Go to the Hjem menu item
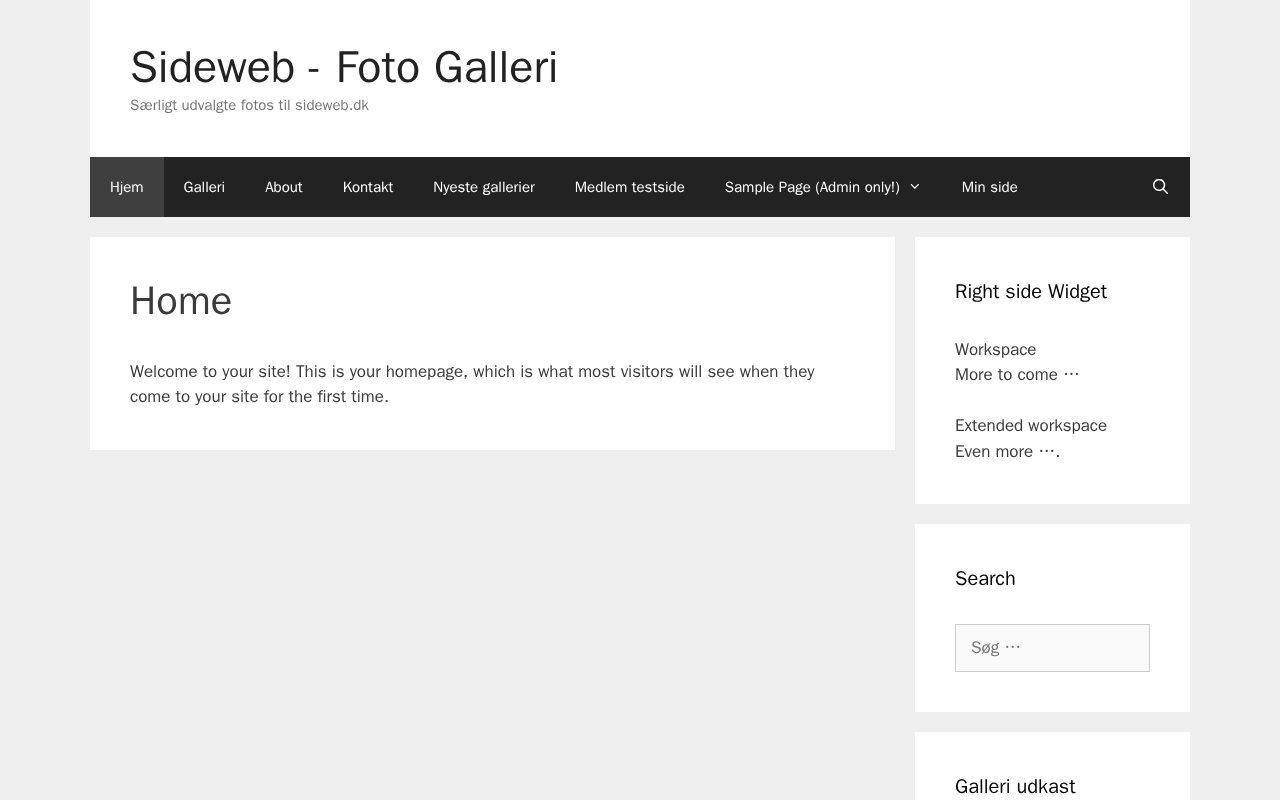The image size is (1280, 800). pos(127,187)
